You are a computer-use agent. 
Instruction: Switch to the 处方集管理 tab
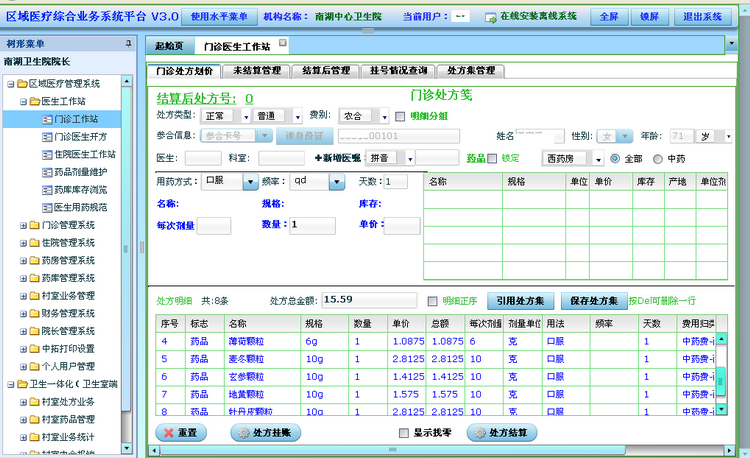pyautogui.click(x=471, y=71)
